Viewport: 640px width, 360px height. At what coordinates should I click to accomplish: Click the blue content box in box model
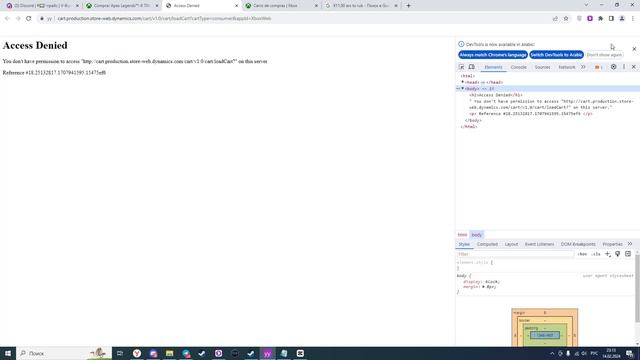click(545, 335)
